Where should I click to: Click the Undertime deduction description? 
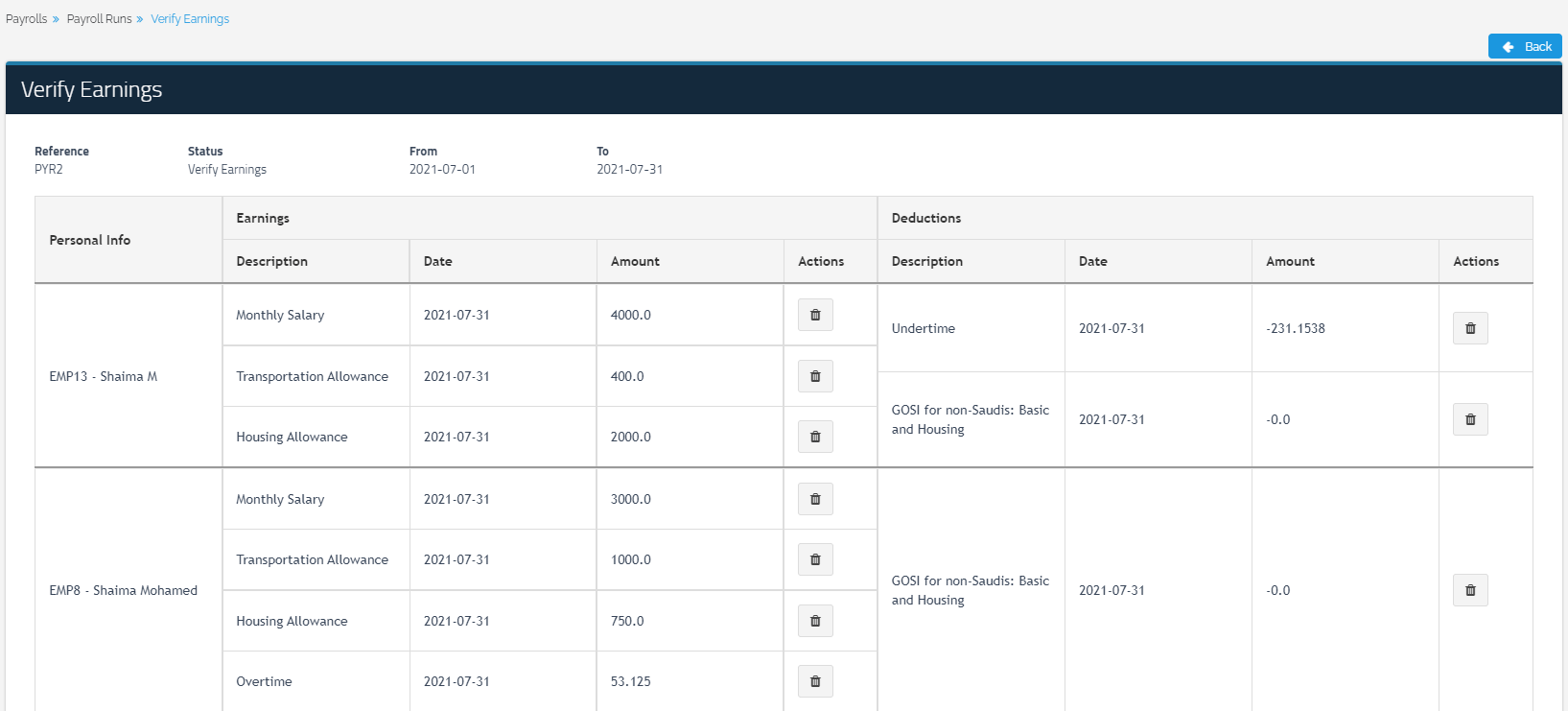click(924, 328)
